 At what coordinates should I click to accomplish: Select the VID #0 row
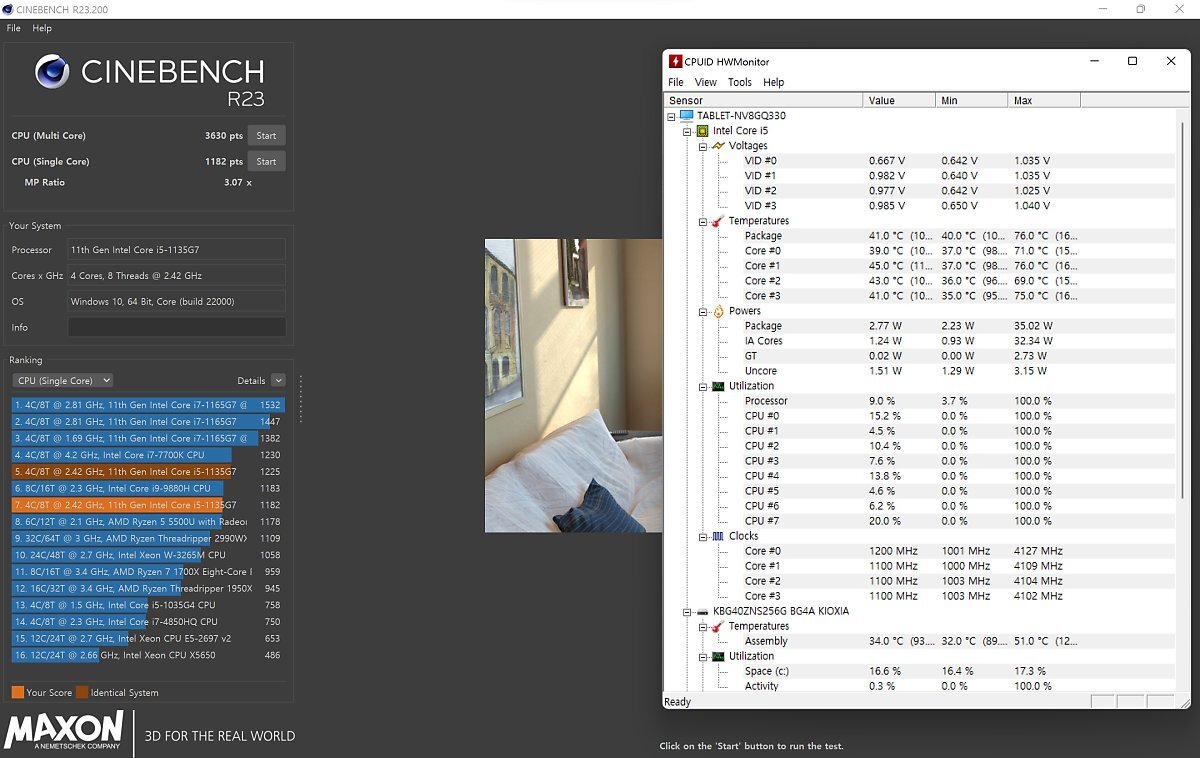[x=921, y=161]
